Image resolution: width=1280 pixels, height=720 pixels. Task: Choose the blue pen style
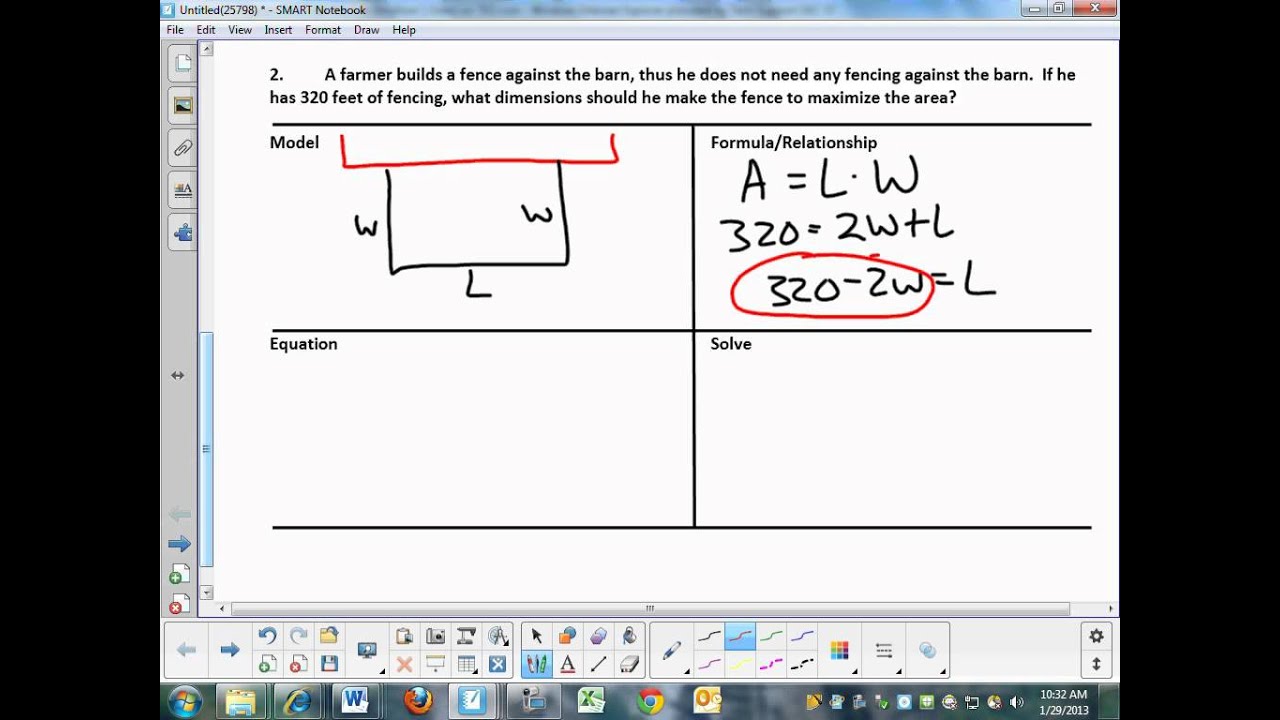(802, 636)
